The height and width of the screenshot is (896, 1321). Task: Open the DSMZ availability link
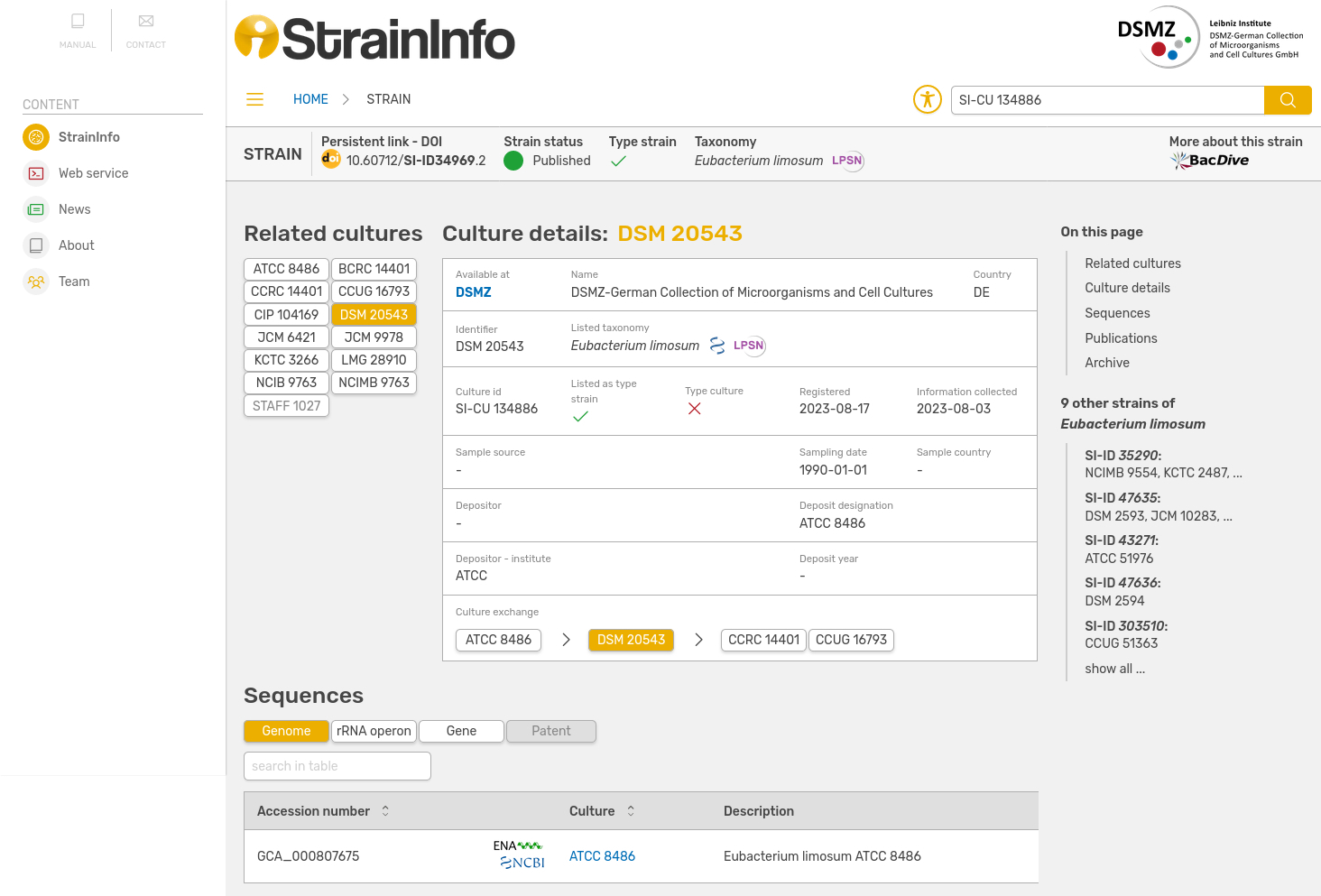[x=474, y=292]
